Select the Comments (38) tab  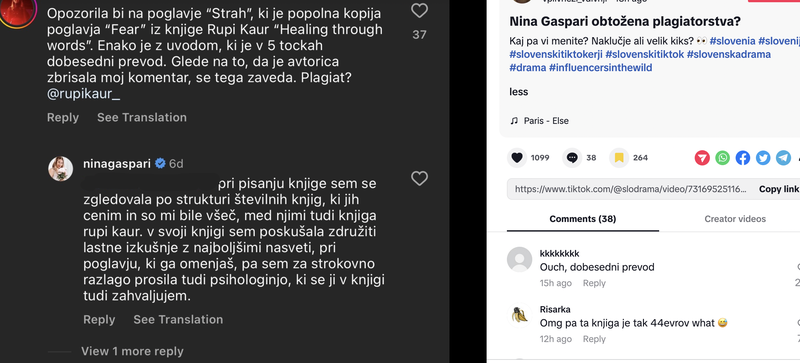[583, 219]
